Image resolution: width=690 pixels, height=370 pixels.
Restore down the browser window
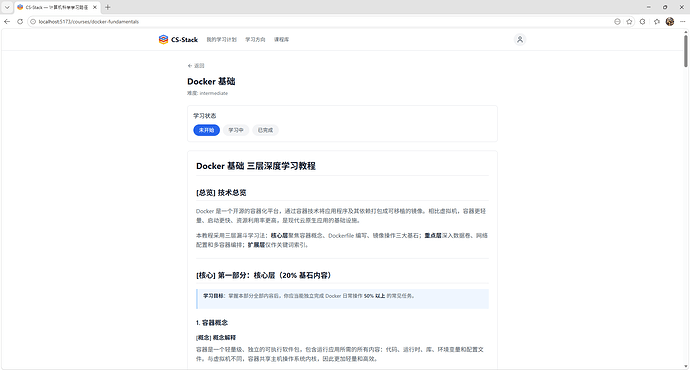point(665,7)
